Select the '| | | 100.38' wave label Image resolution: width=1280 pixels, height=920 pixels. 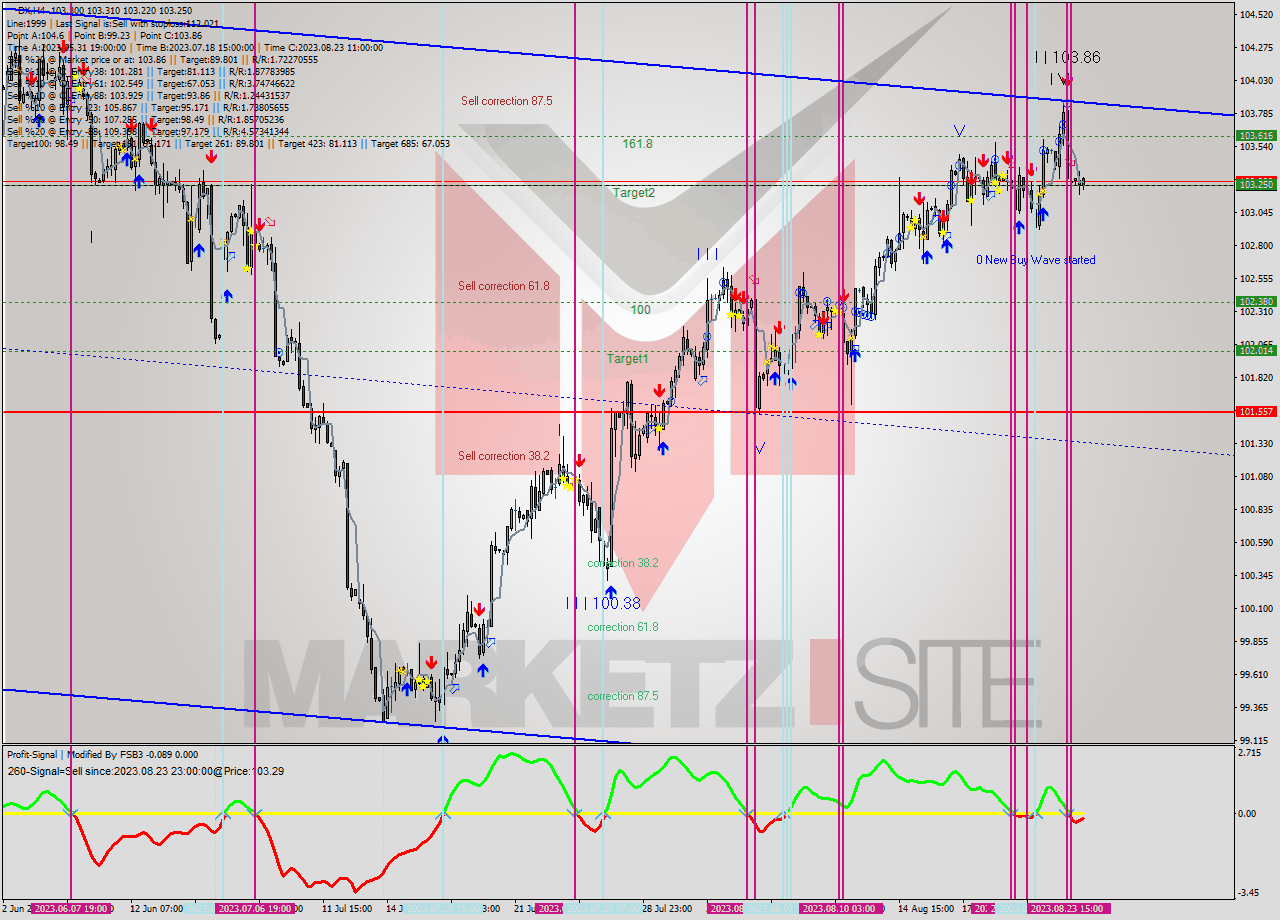click(603, 603)
